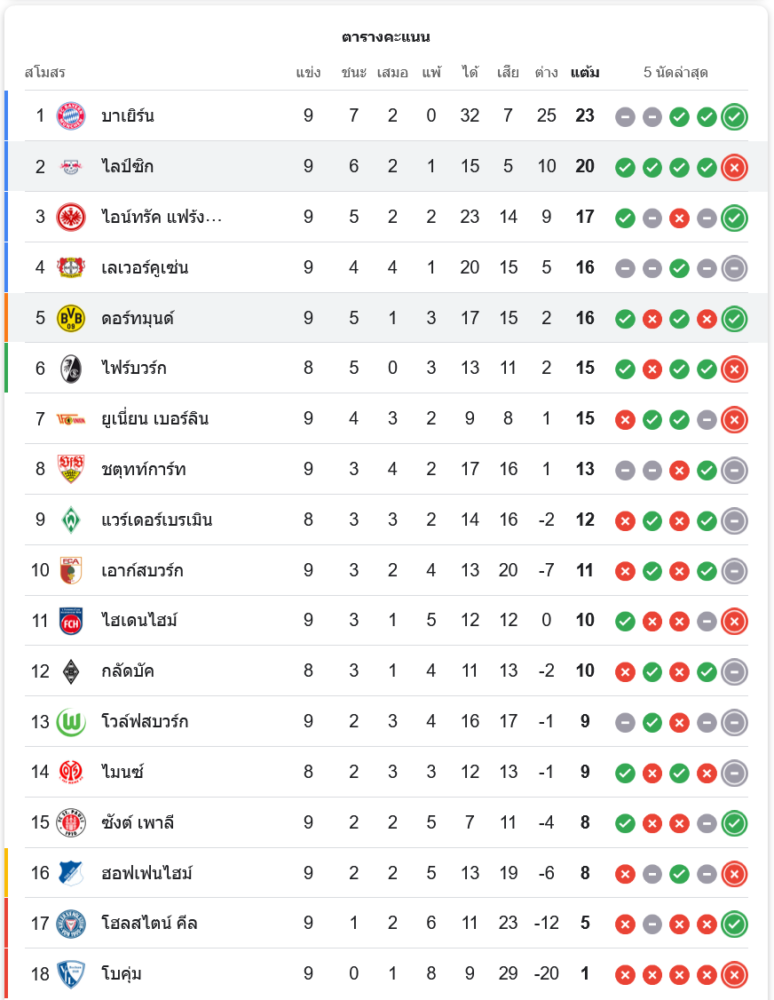This screenshot has width=774, height=1000.
Task: Open the ไฟร์บวร์ก team link
Action: coord(134,369)
